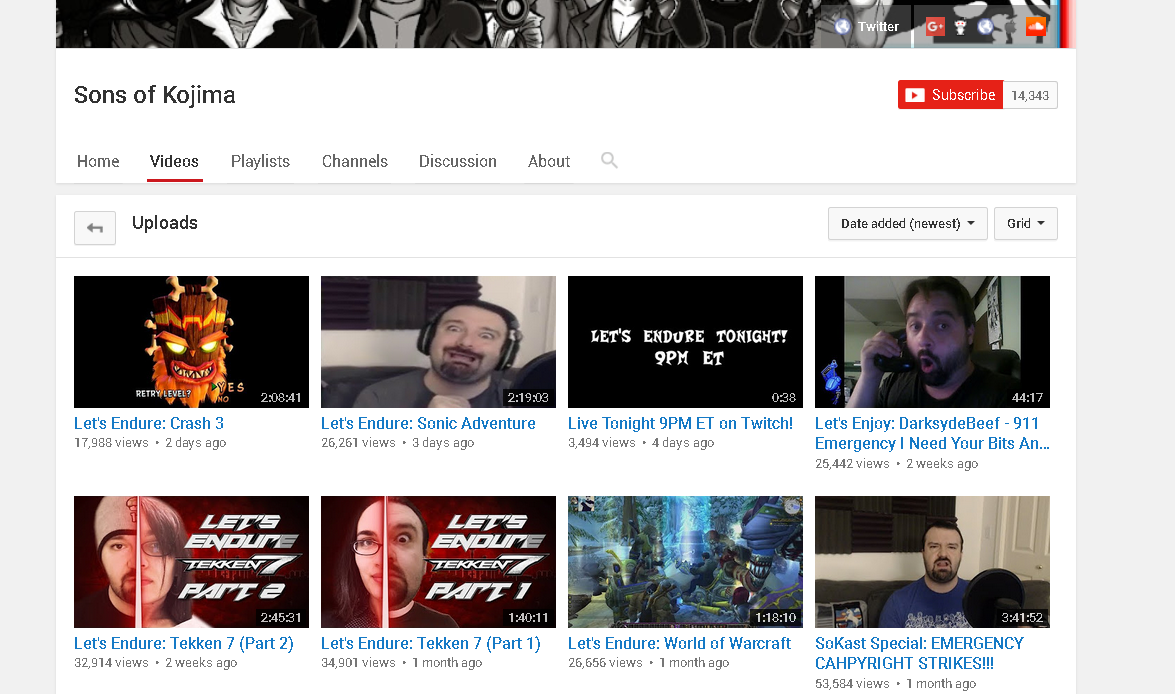Click the 3,494 views text
This screenshot has height=694, width=1175.
point(602,443)
